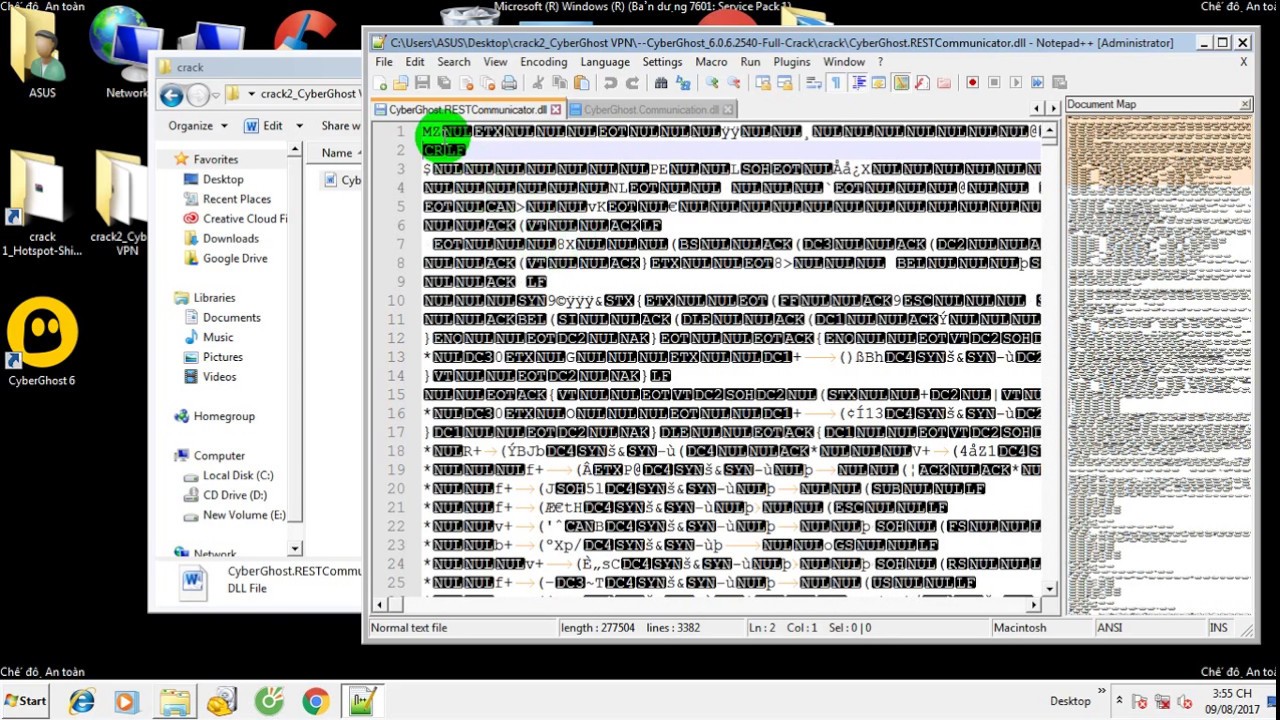Switch to CyberGhost.Communication.dll tab
This screenshot has width=1280, height=720.
click(x=651, y=110)
